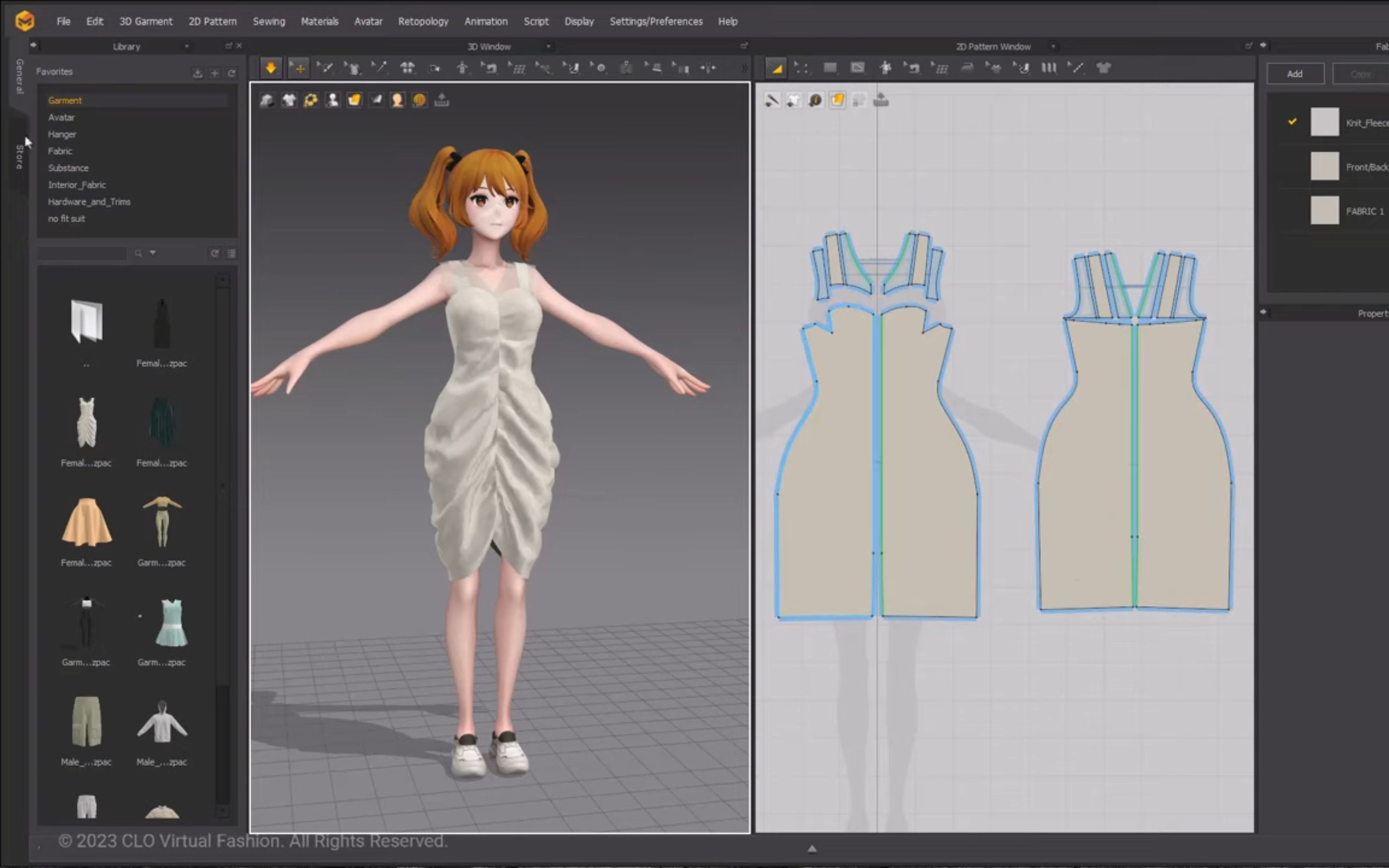Image resolution: width=1389 pixels, height=868 pixels.
Task: Click the import icon beside Favorites
Action: [x=197, y=73]
